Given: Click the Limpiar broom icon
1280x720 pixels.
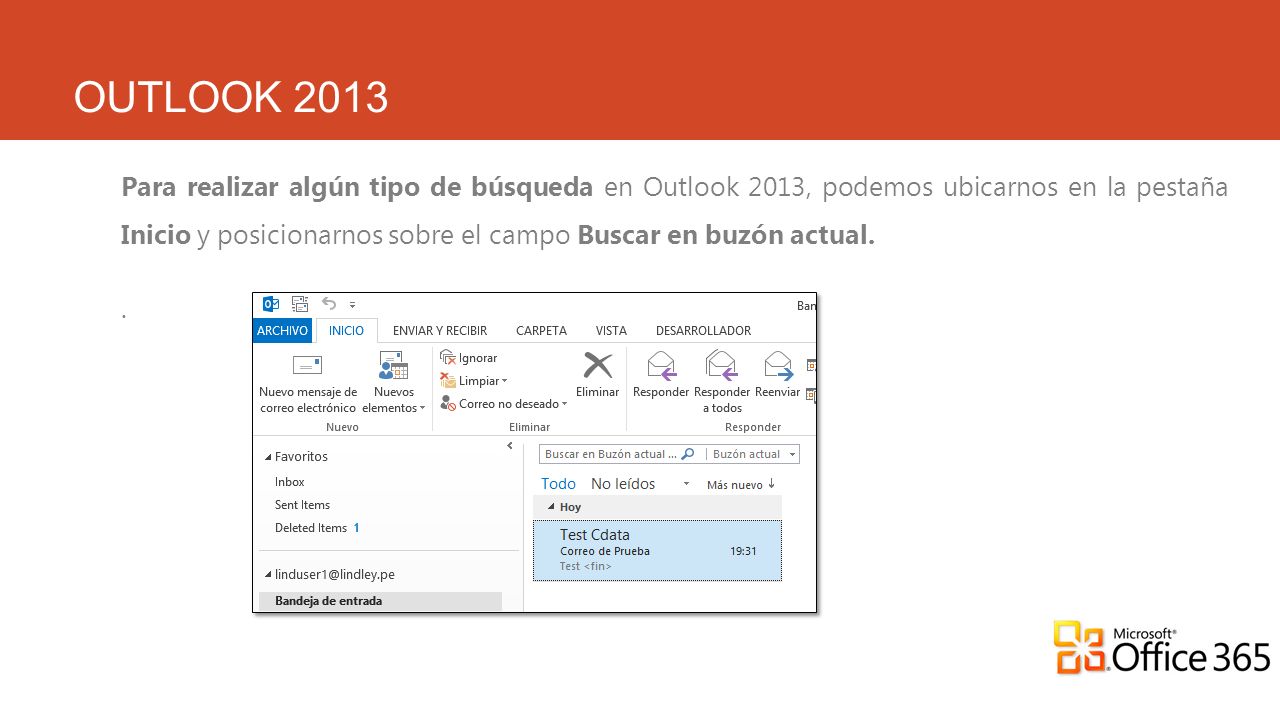Looking at the screenshot, I should pyautogui.click(x=448, y=381).
